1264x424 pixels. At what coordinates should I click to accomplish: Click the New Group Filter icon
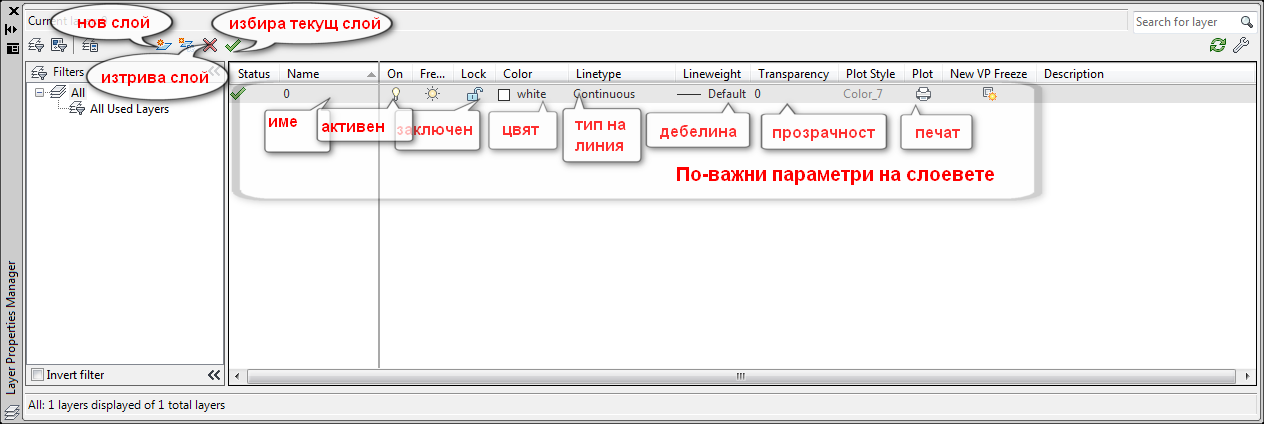point(58,45)
